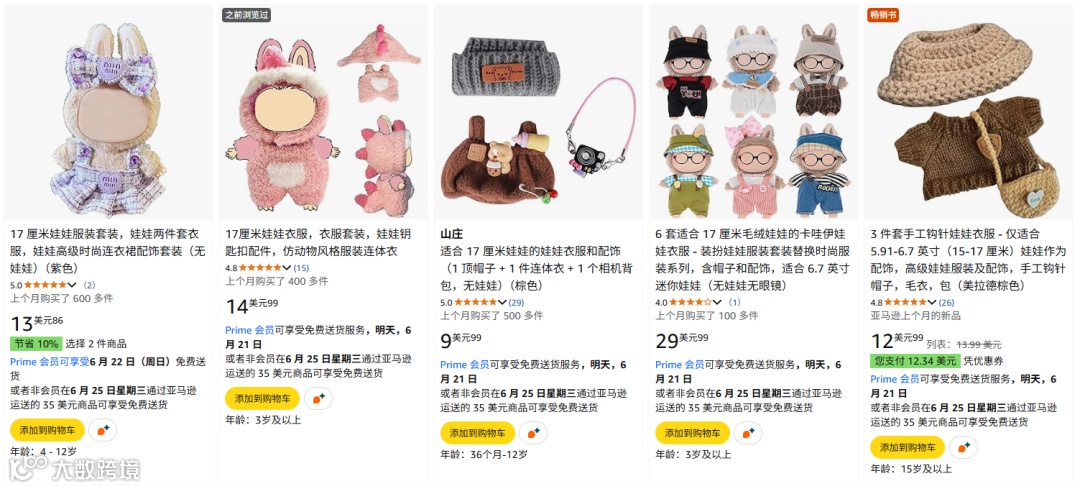Open the (29) reviews link for 山庄 product
The image size is (1080, 489).
tap(517, 302)
